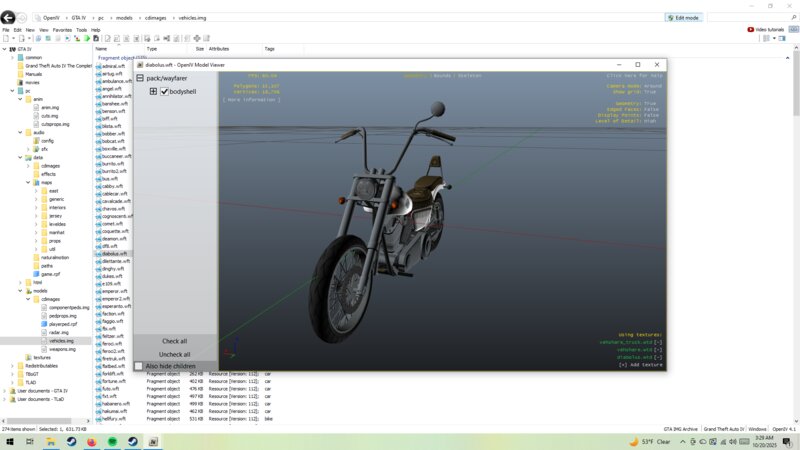Click the Uncheck all button
This screenshot has height=450, width=800.
coord(175,354)
